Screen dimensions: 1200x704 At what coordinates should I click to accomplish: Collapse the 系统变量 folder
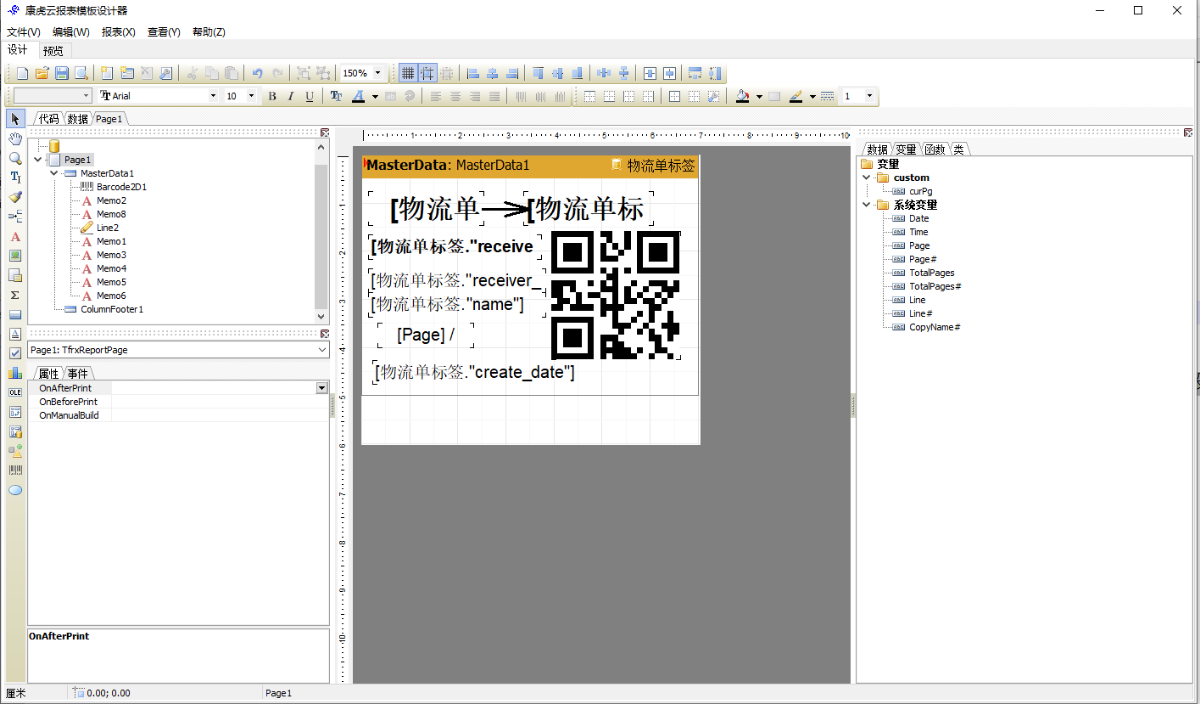[866, 205]
